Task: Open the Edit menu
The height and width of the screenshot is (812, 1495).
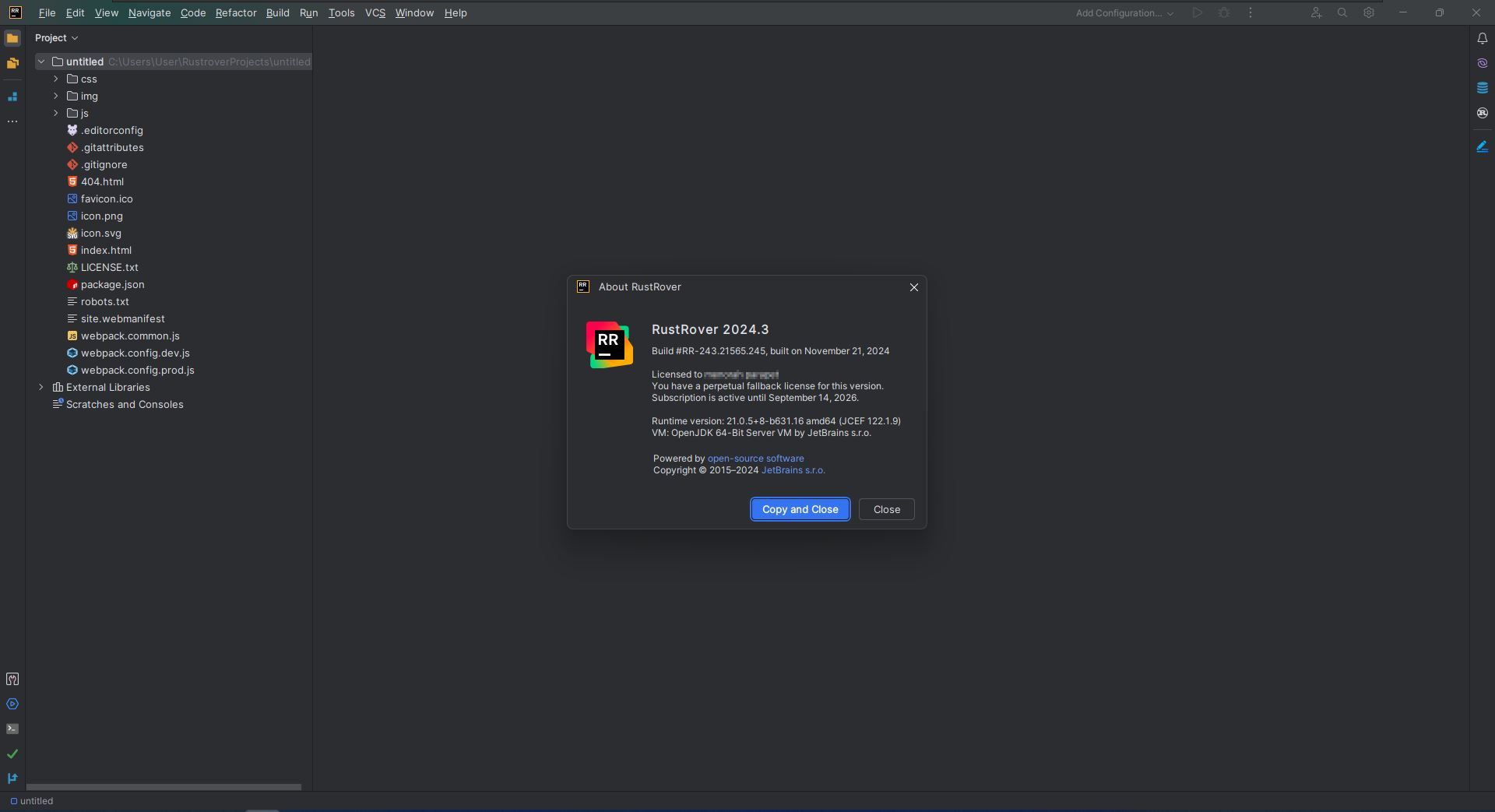Action: [76, 12]
